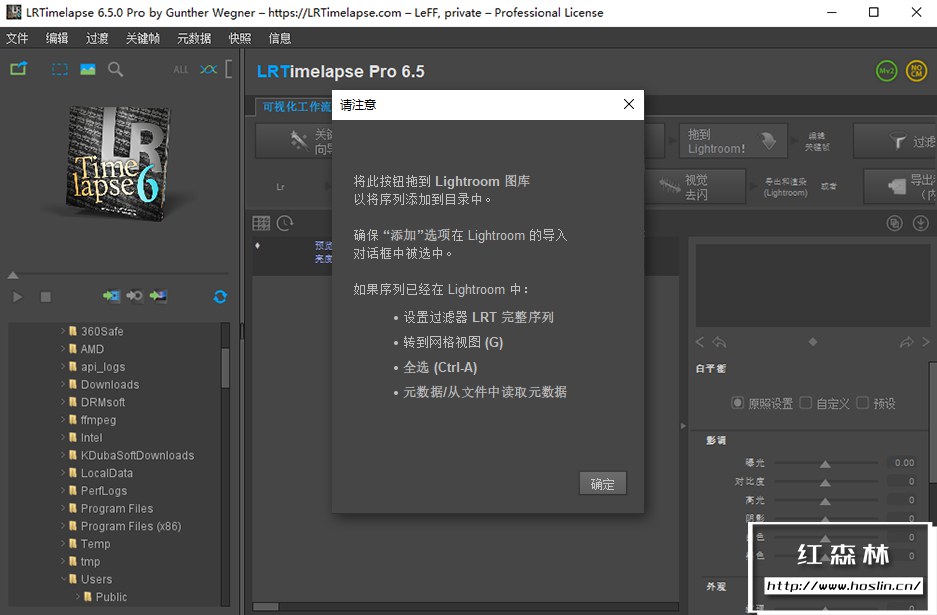
Task: Click the gray arrow circle icon
Action: click(134, 296)
